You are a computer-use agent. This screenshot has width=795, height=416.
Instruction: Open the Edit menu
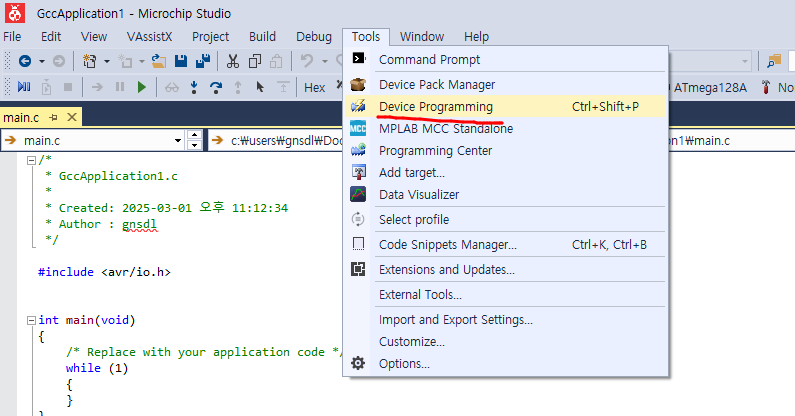point(51,37)
